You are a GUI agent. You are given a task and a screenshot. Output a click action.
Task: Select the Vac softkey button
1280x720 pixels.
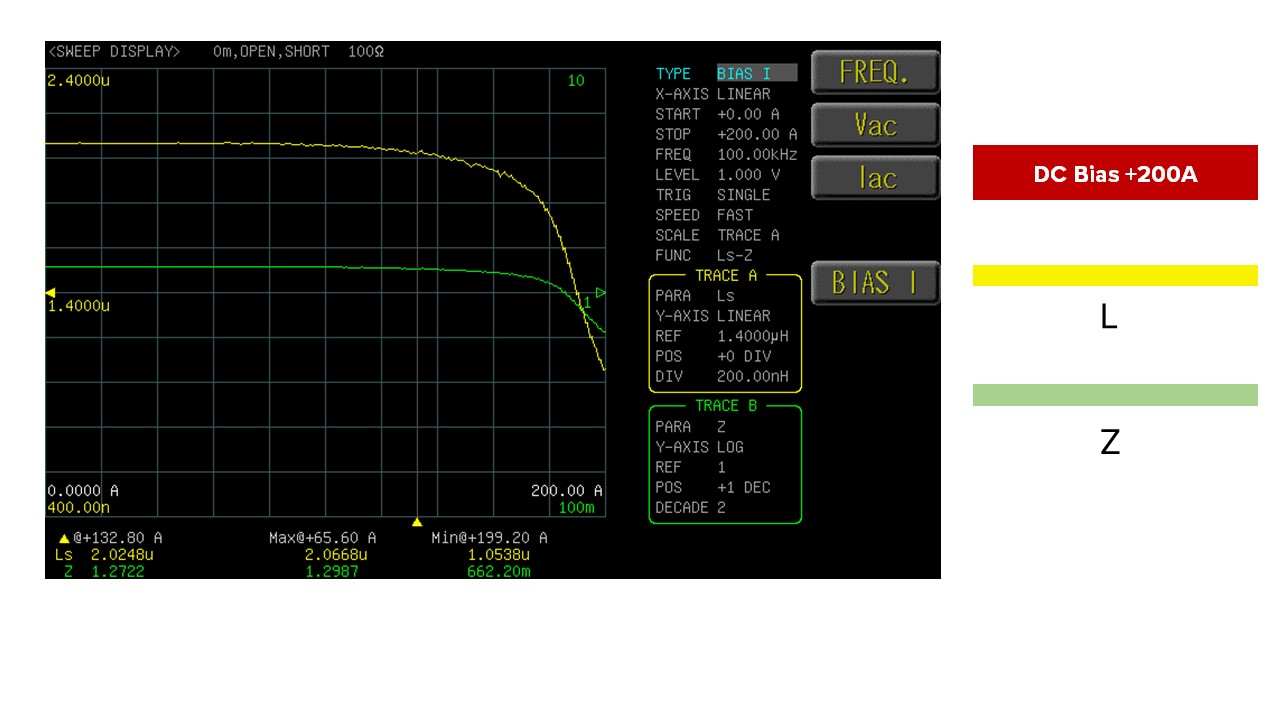tap(875, 126)
